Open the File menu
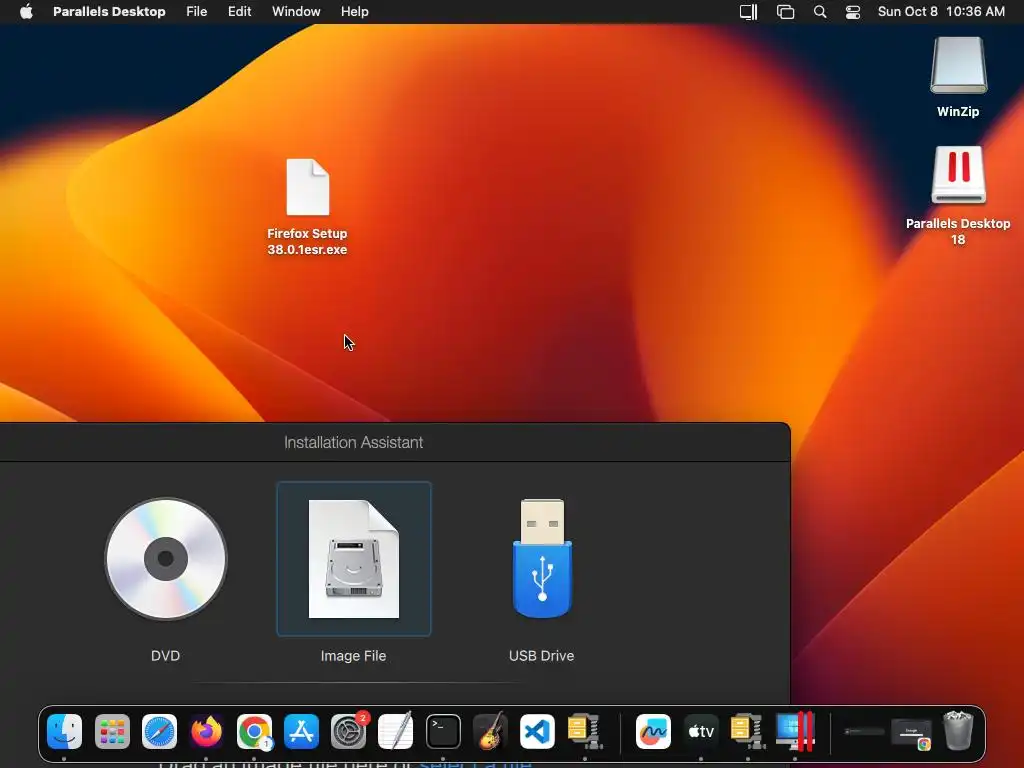Image resolution: width=1024 pixels, height=768 pixels. tap(197, 12)
